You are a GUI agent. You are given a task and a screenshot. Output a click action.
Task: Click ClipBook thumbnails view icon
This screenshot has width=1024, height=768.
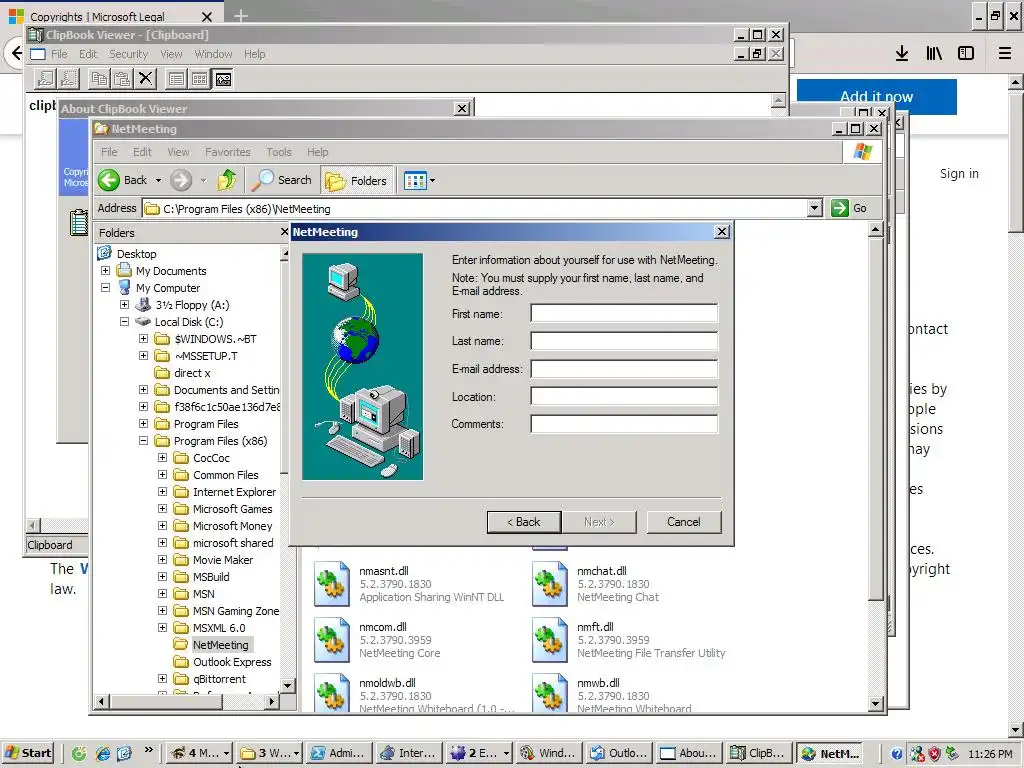pyautogui.click(x=199, y=79)
